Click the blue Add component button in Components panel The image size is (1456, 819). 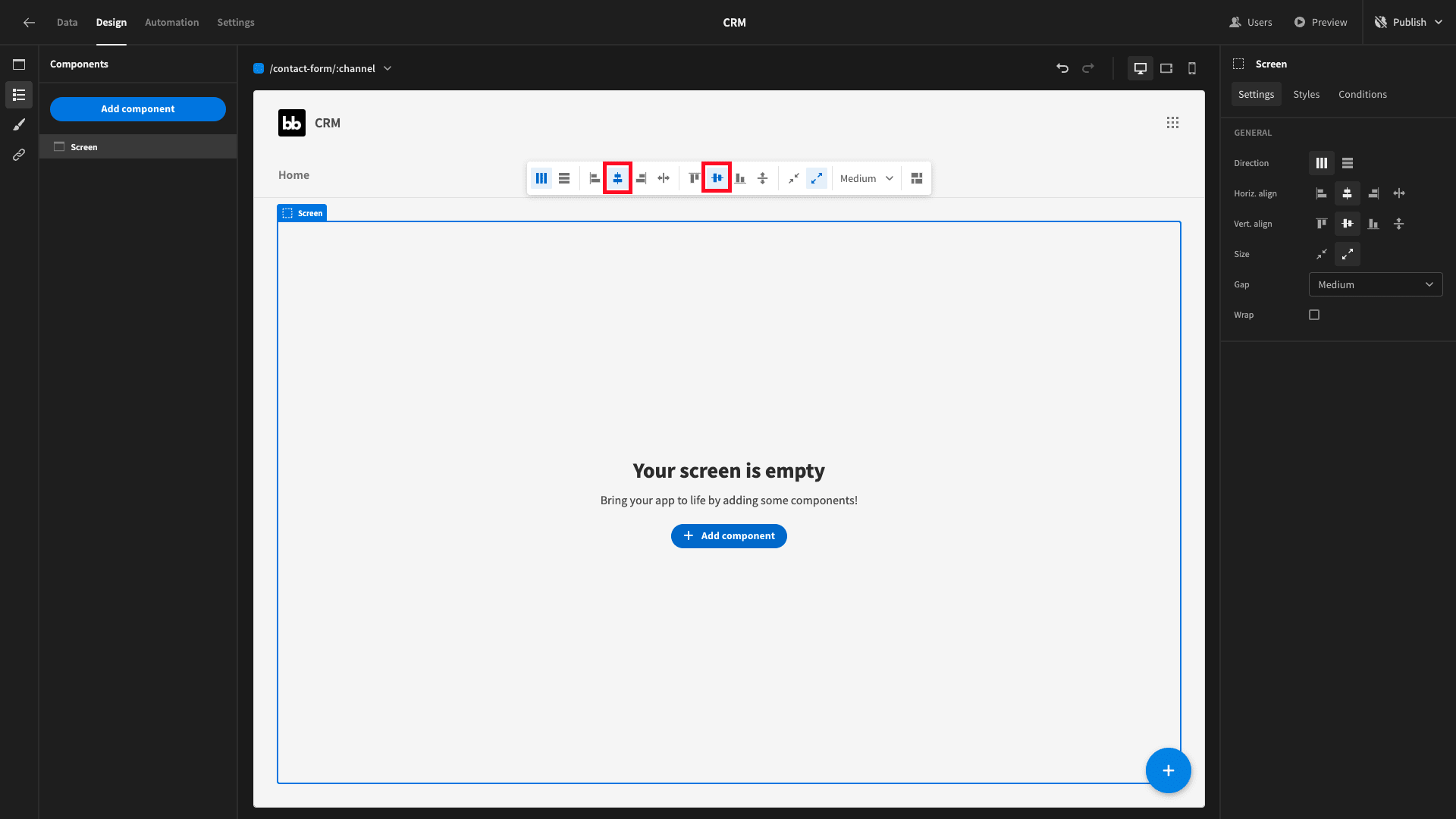138,108
